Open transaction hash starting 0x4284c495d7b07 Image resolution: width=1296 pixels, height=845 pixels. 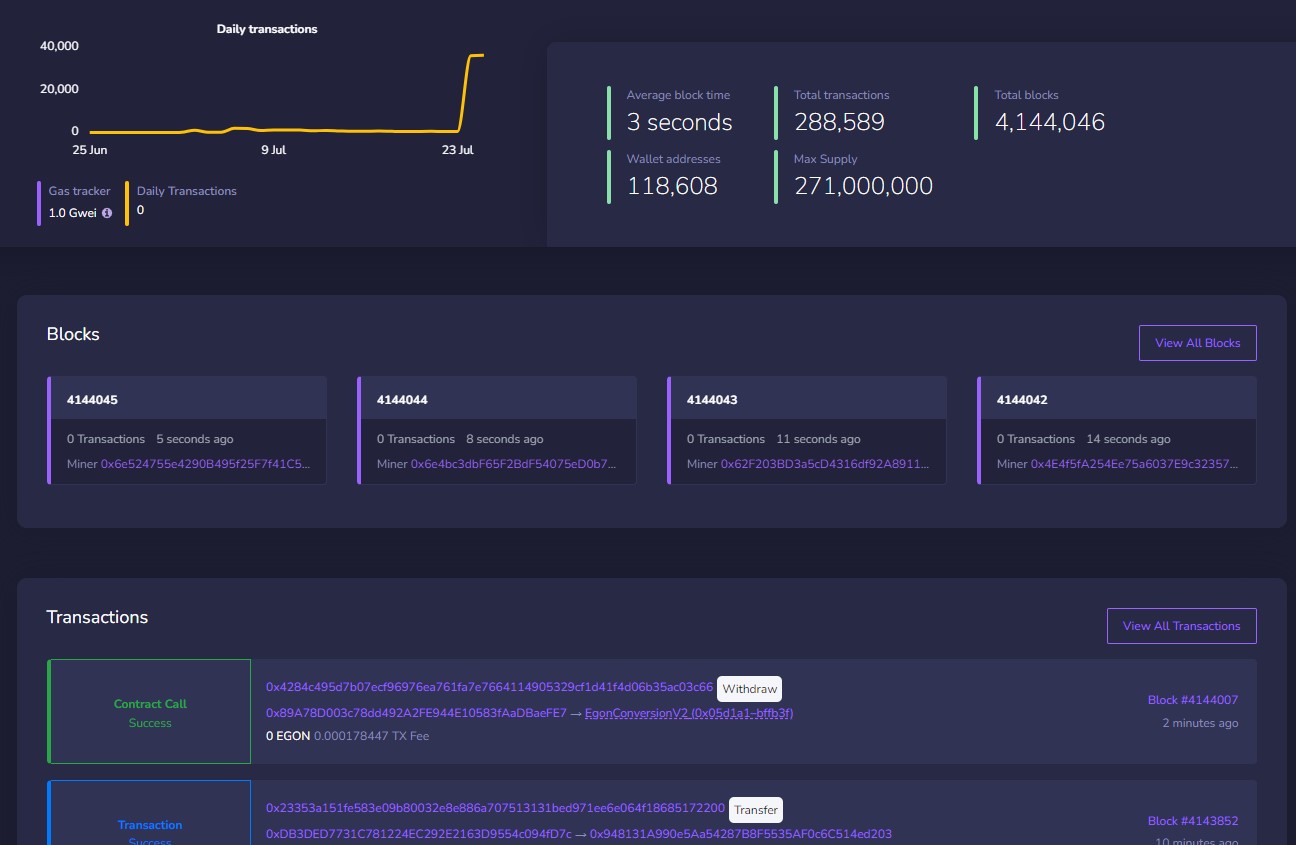tap(489, 687)
